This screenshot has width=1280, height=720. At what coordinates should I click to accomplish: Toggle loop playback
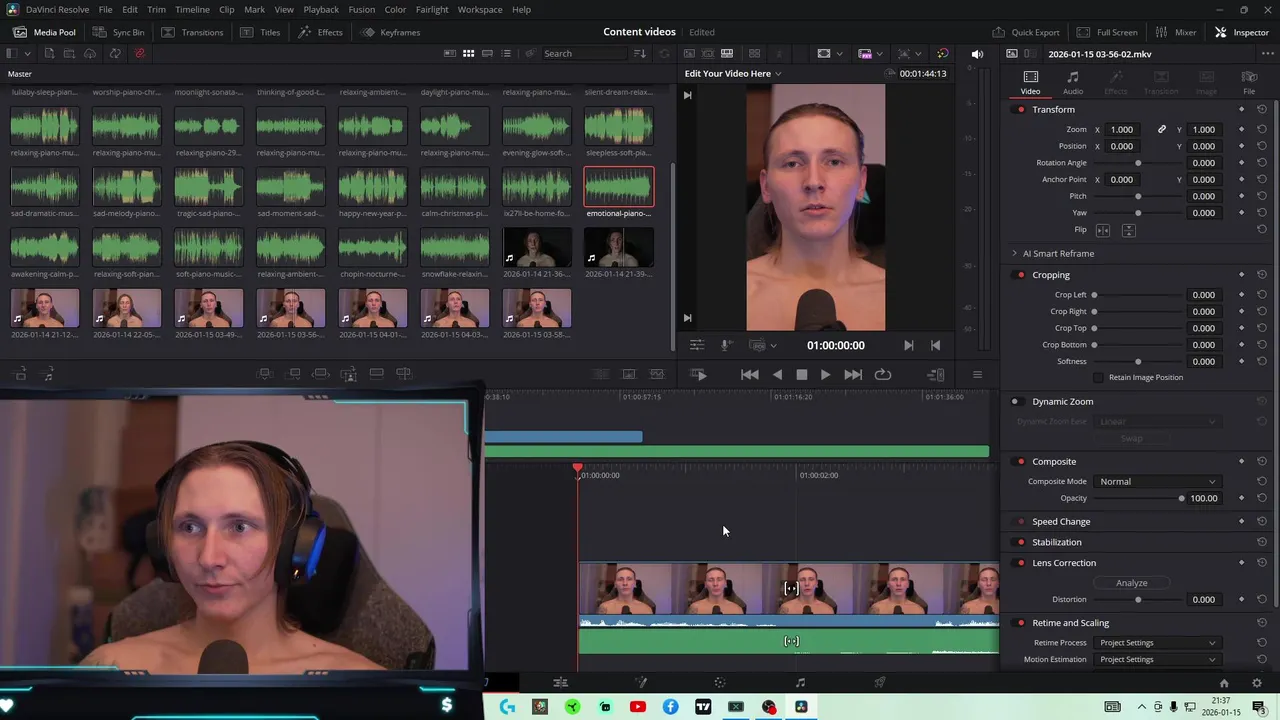pos(882,374)
